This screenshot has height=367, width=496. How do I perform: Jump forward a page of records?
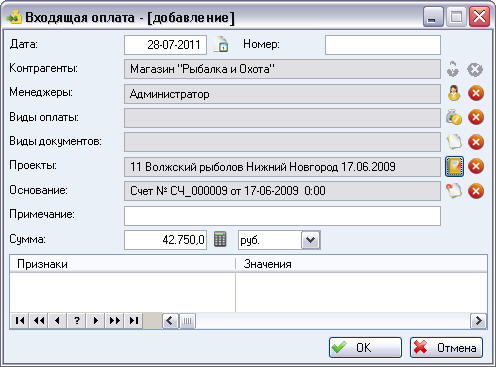(x=115, y=321)
